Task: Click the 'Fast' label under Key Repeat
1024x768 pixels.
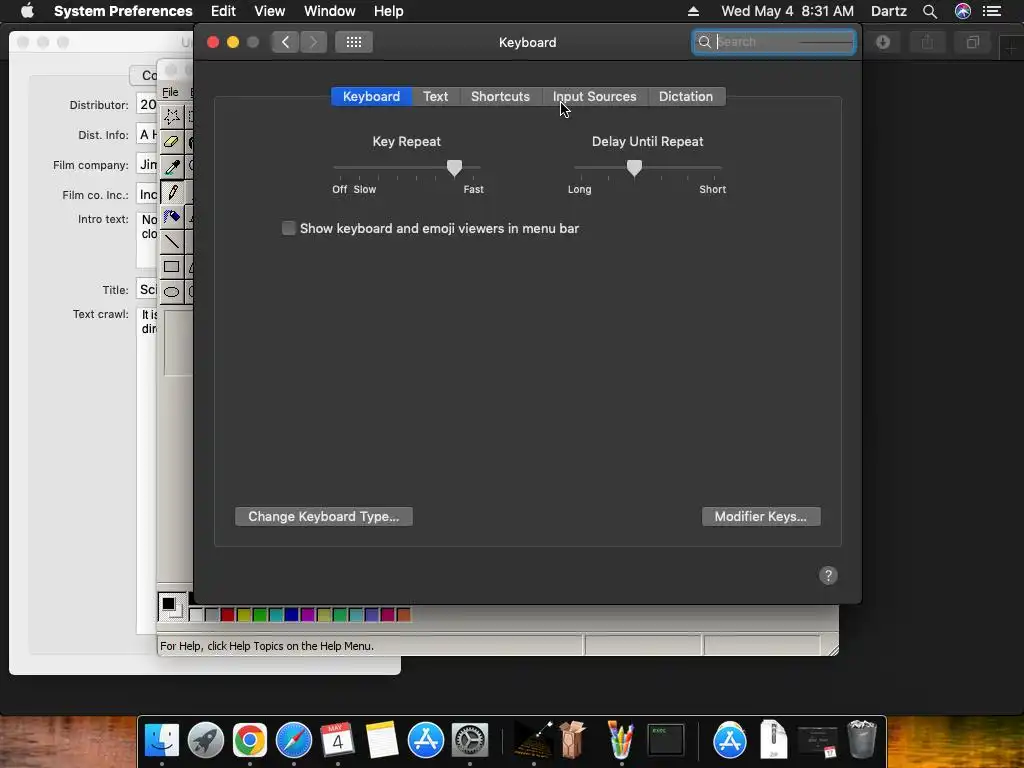Action: point(473,189)
